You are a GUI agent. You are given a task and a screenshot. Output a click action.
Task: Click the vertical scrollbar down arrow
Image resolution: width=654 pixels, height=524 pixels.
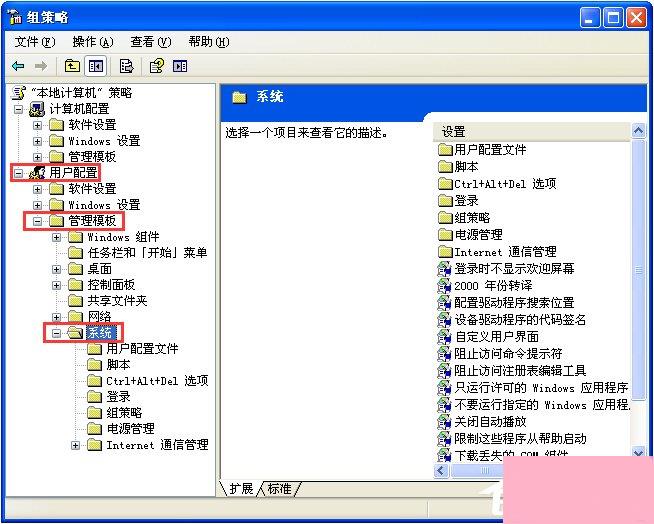(x=638, y=452)
